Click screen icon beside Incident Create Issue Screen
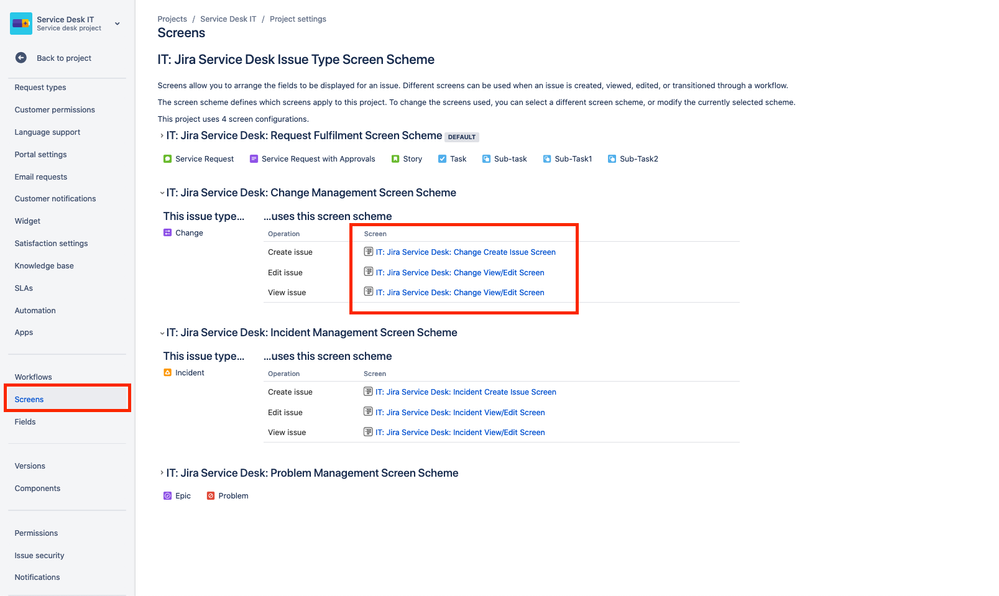 click(368, 391)
